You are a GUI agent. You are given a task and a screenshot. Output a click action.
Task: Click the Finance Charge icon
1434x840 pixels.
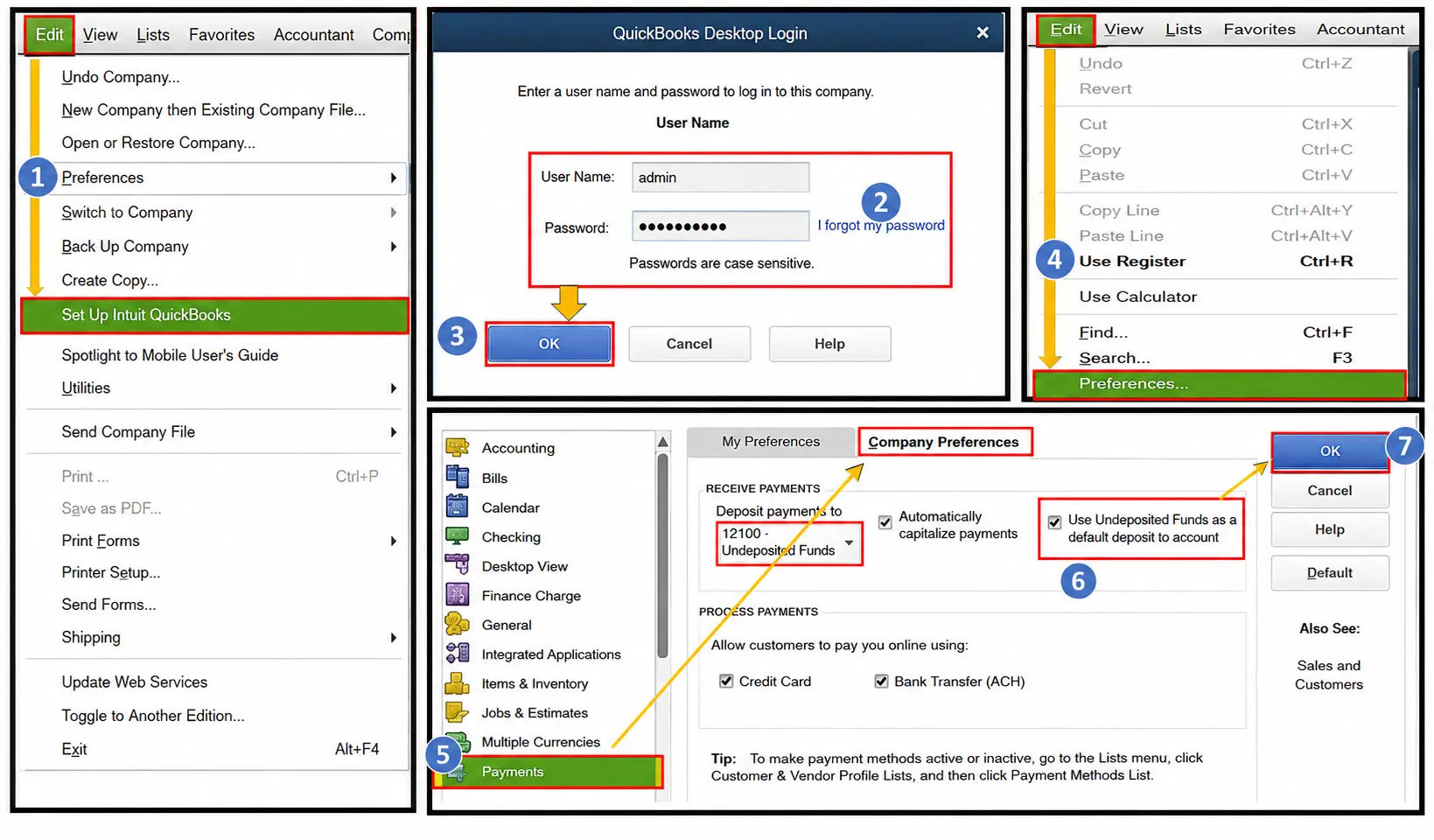click(458, 595)
